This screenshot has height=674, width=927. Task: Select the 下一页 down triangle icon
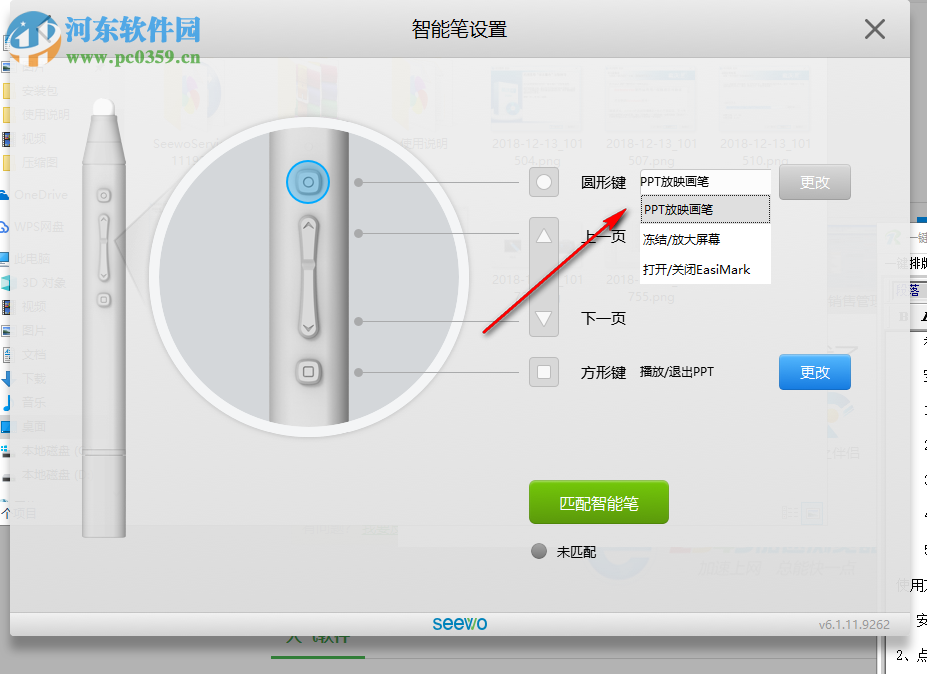[544, 318]
